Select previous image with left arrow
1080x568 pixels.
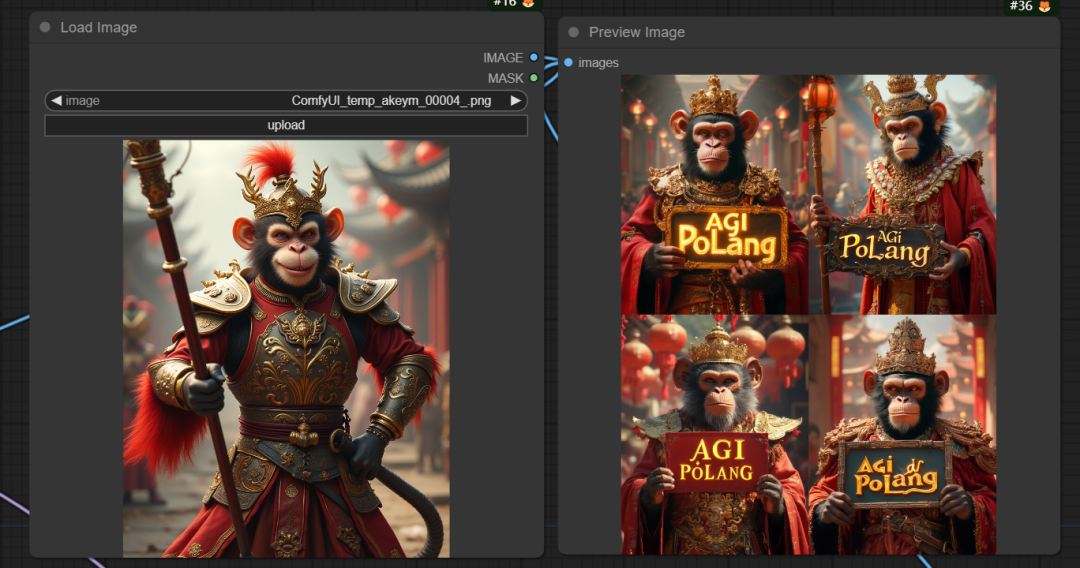(x=56, y=101)
